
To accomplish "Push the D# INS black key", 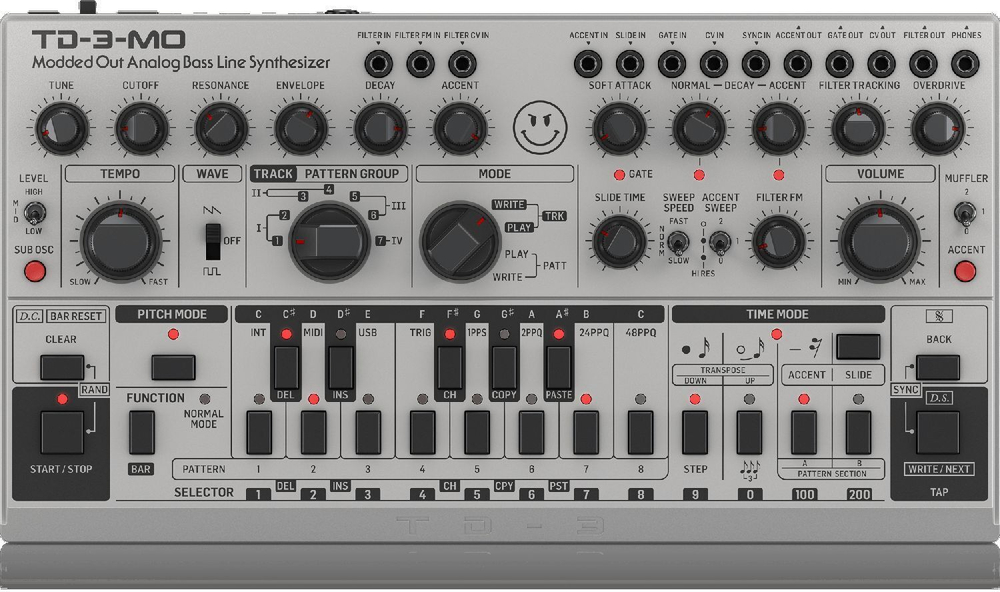I will [x=341, y=368].
